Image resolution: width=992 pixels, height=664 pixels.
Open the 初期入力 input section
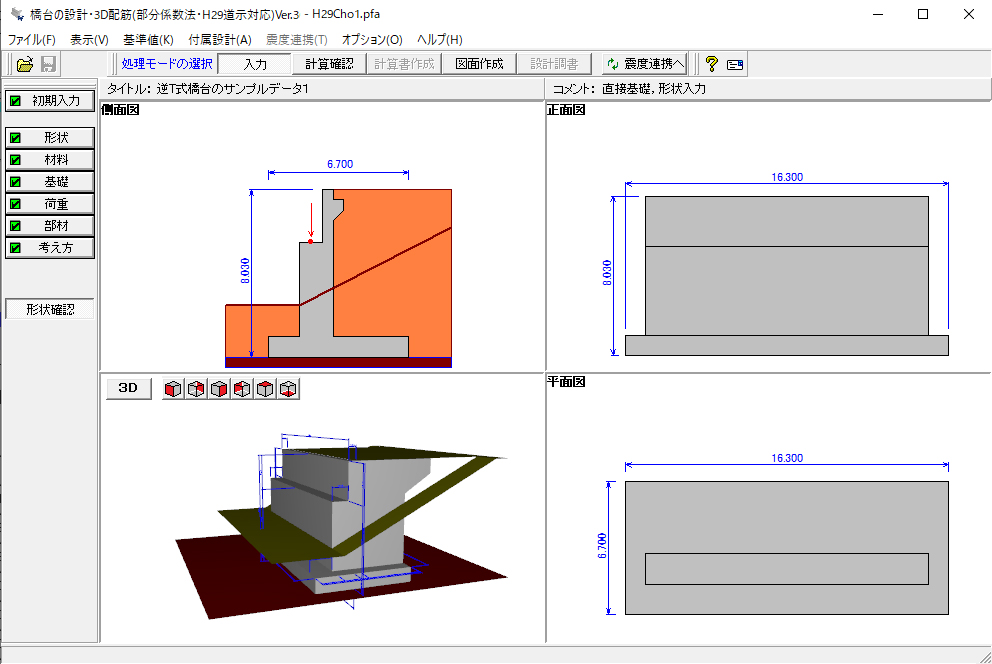coord(50,101)
